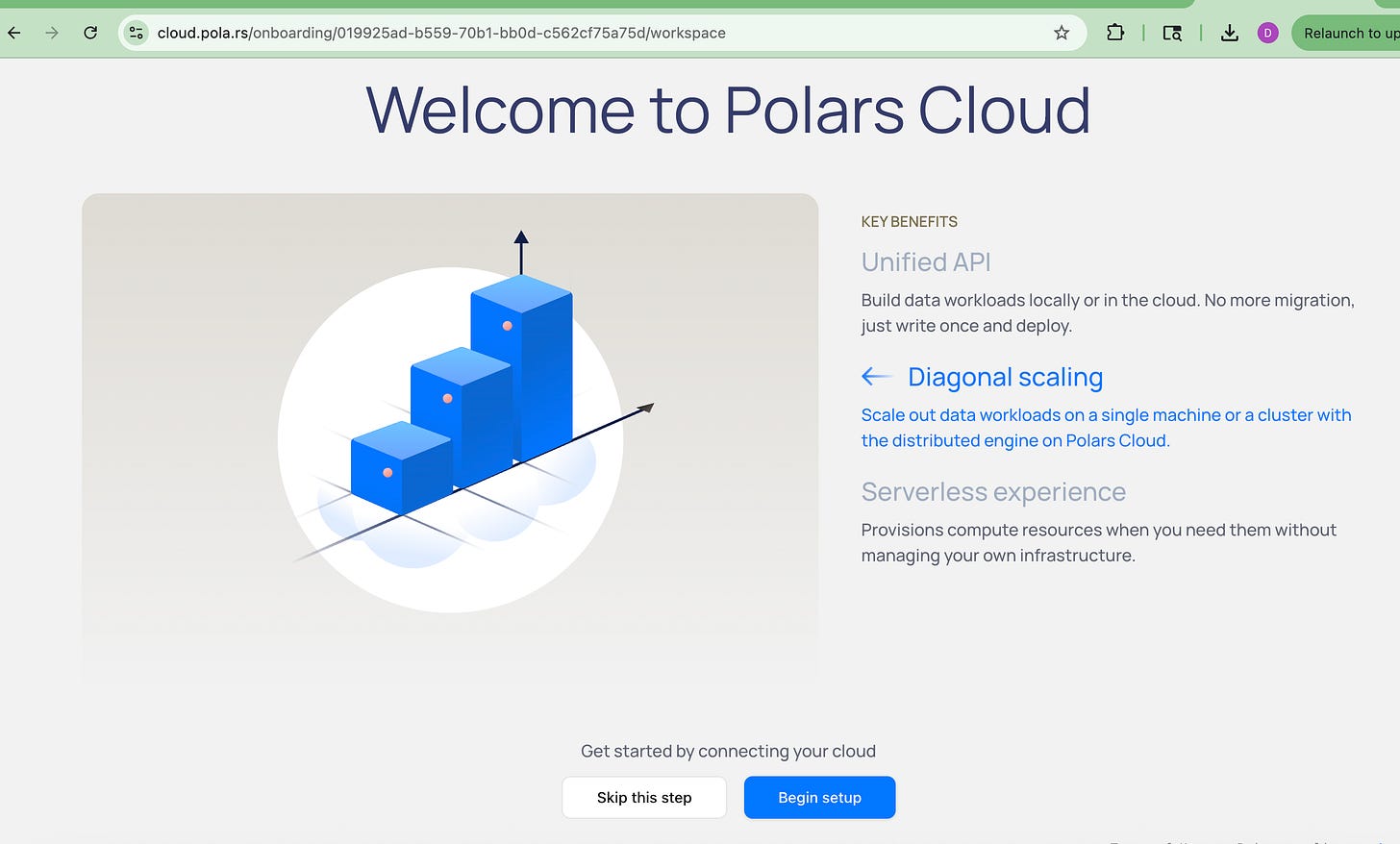Click the Begin setup button

[x=819, y=798]
